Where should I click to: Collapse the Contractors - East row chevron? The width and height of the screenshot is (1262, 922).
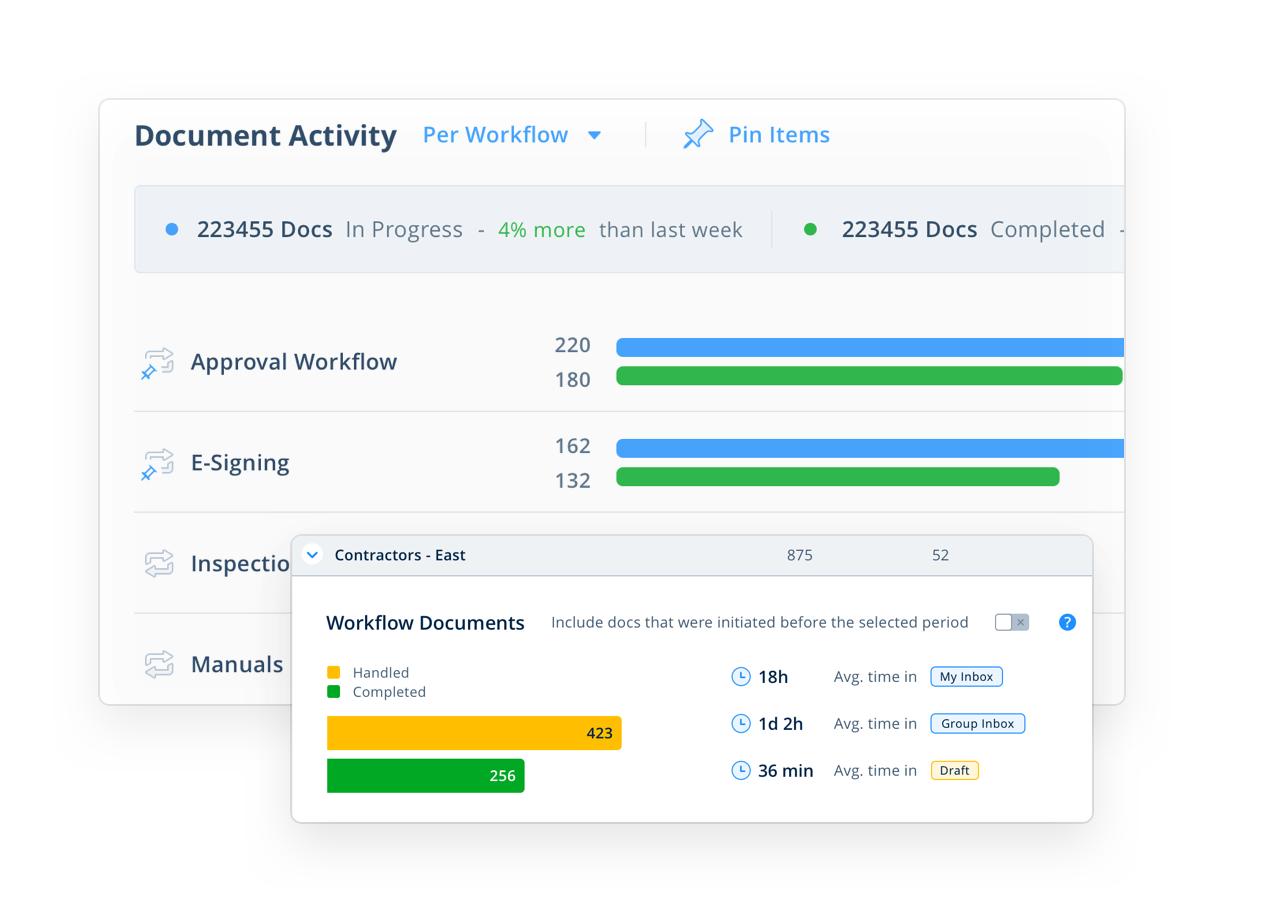313,555
